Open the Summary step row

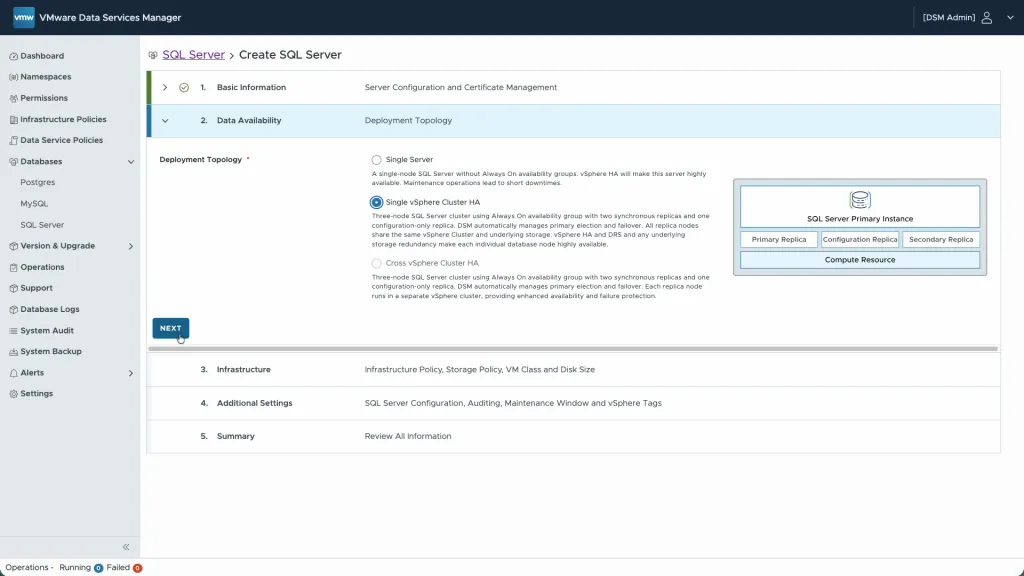coord(573,436)
